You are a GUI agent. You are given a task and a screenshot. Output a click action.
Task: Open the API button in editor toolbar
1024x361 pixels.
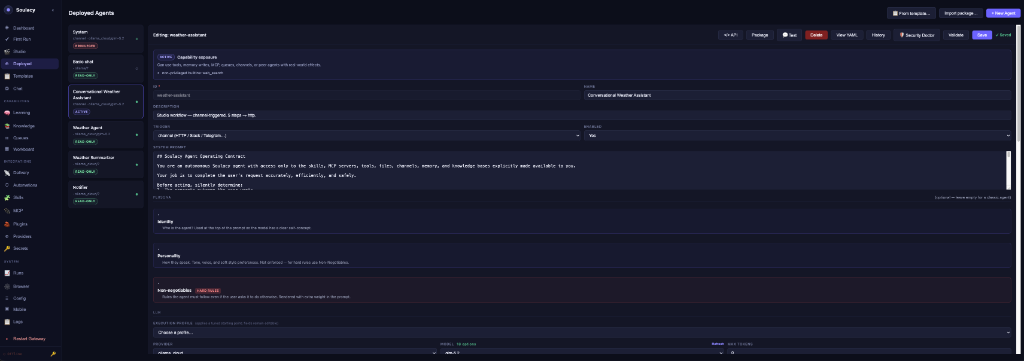pos(730,35)
